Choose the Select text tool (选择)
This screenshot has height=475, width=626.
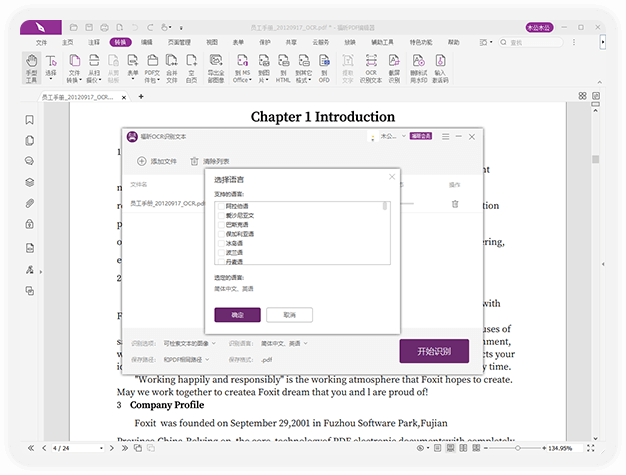coord(51,67)
